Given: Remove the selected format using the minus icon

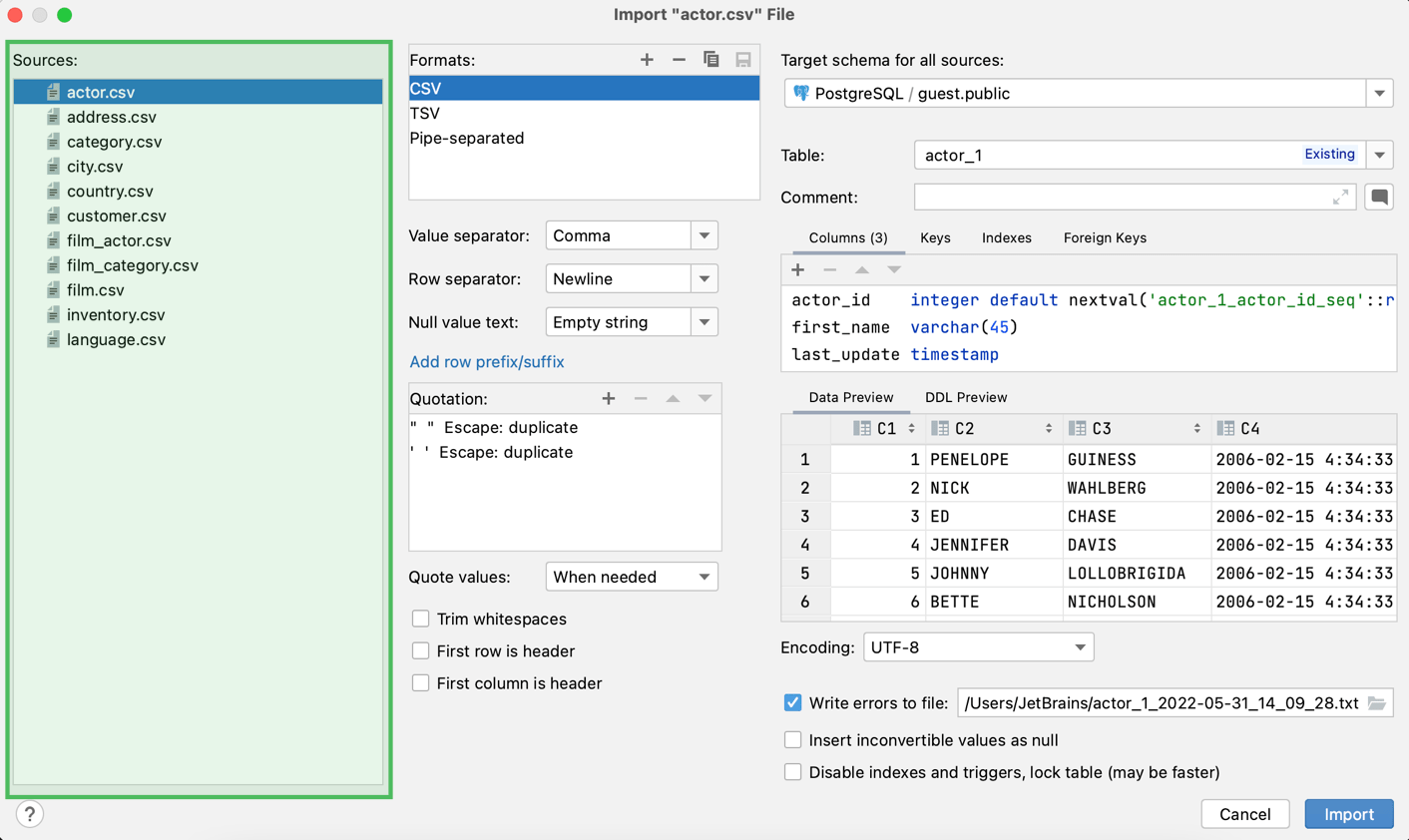Looking at the screenshot, I should pos(679,59).
